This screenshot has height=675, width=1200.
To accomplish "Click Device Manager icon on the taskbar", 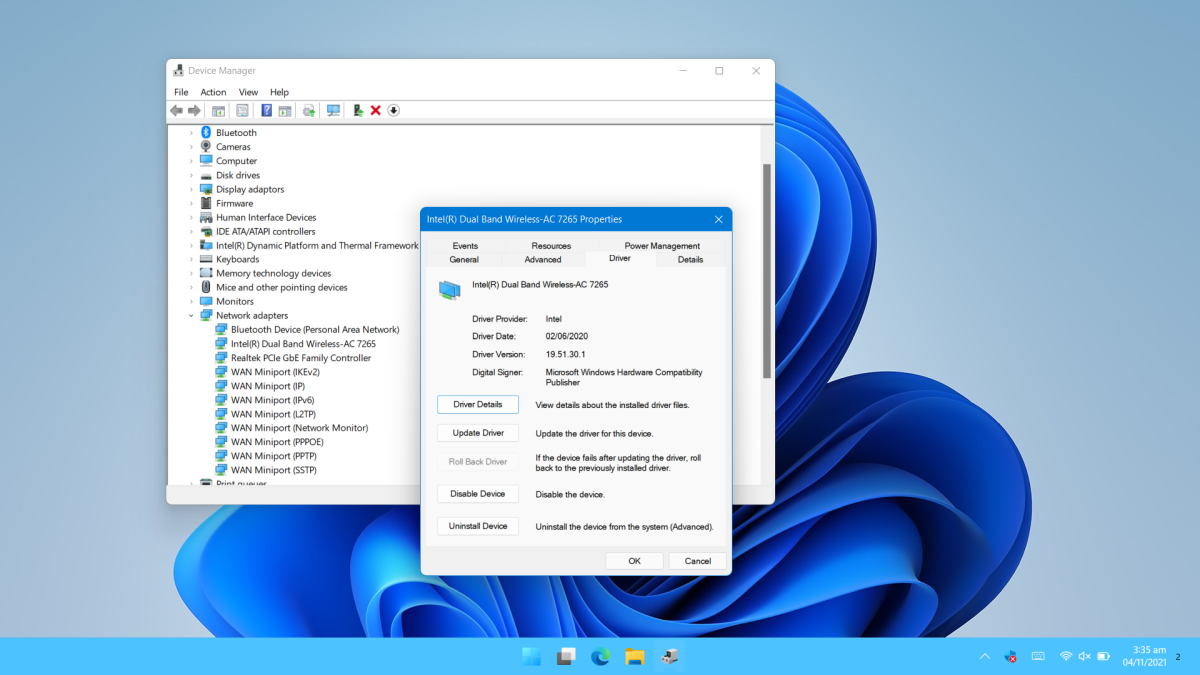I will tap(669, 656).
